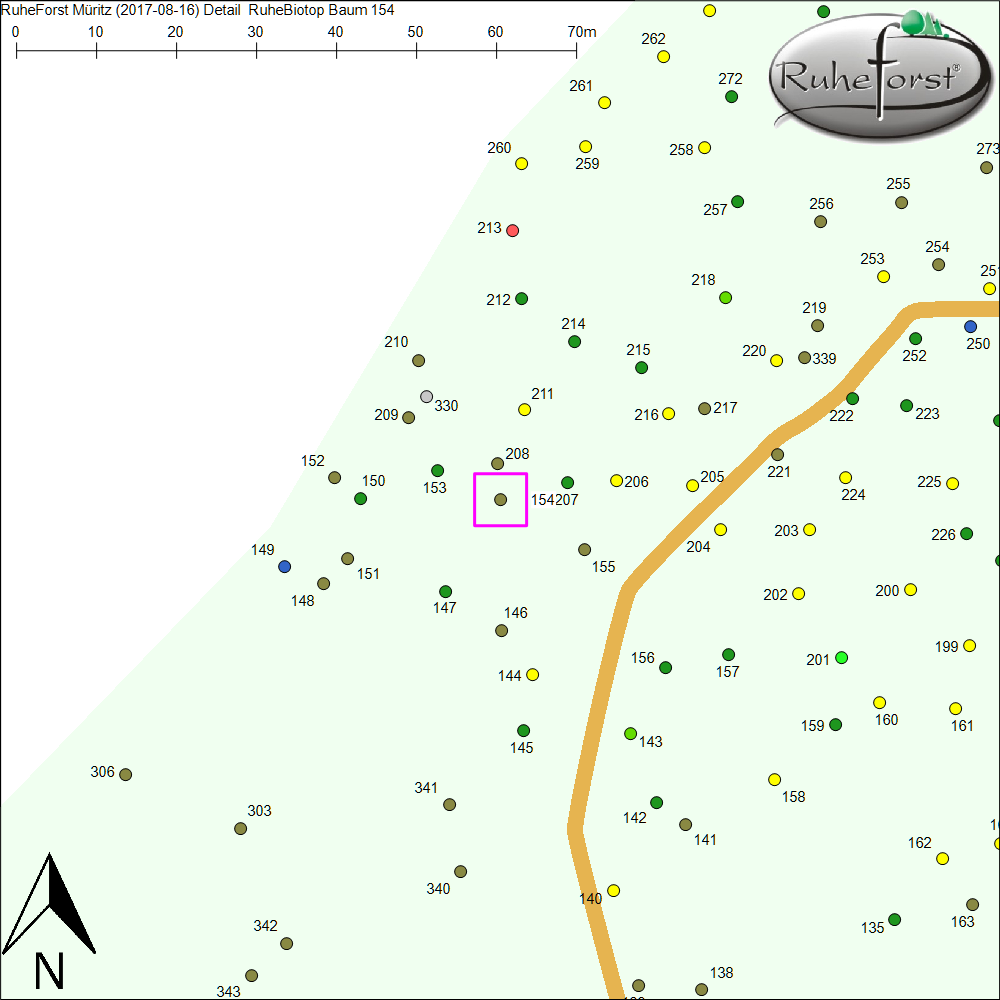Image resolution: width=1000 pixels, height=1000 pixels.
Task: Click the marker for tree 163
Action: [x=972, y=904]
